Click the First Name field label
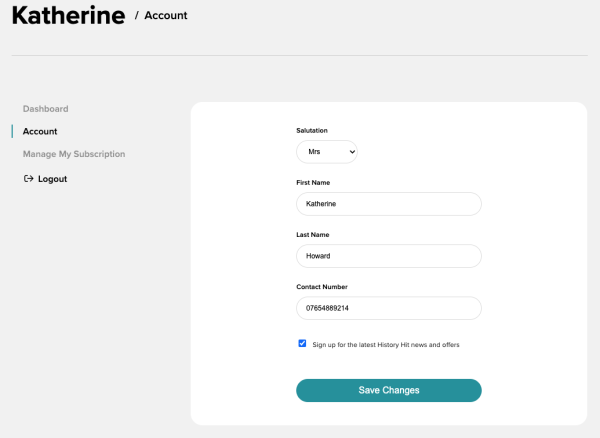This screenshot has width=600, height=438. (x=313, y=183)
